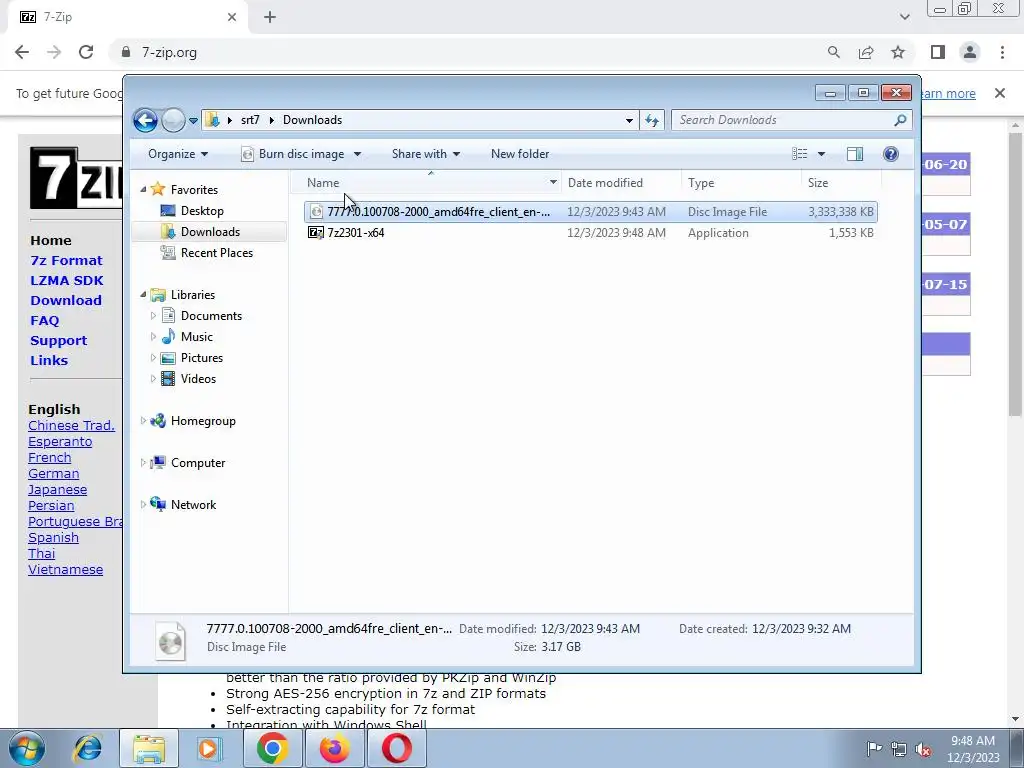
Task: Click New folder button
Action: pos(520,154)
